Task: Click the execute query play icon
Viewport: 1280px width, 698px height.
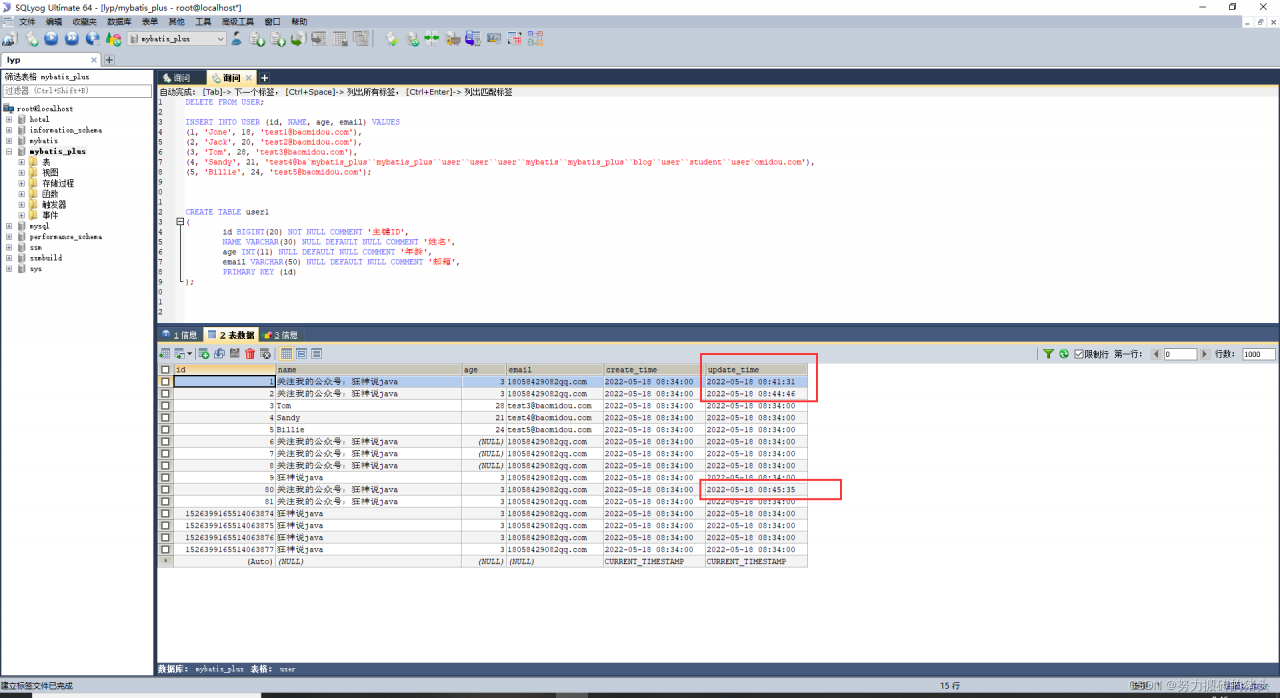Action: pyautogui.click(x=52, y=39)
